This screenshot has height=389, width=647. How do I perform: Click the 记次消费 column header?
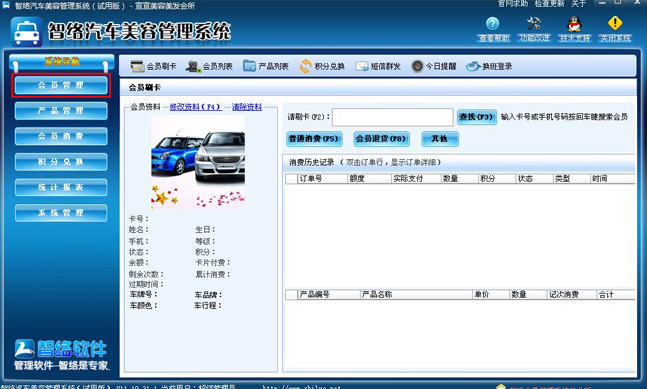(571, 295)
